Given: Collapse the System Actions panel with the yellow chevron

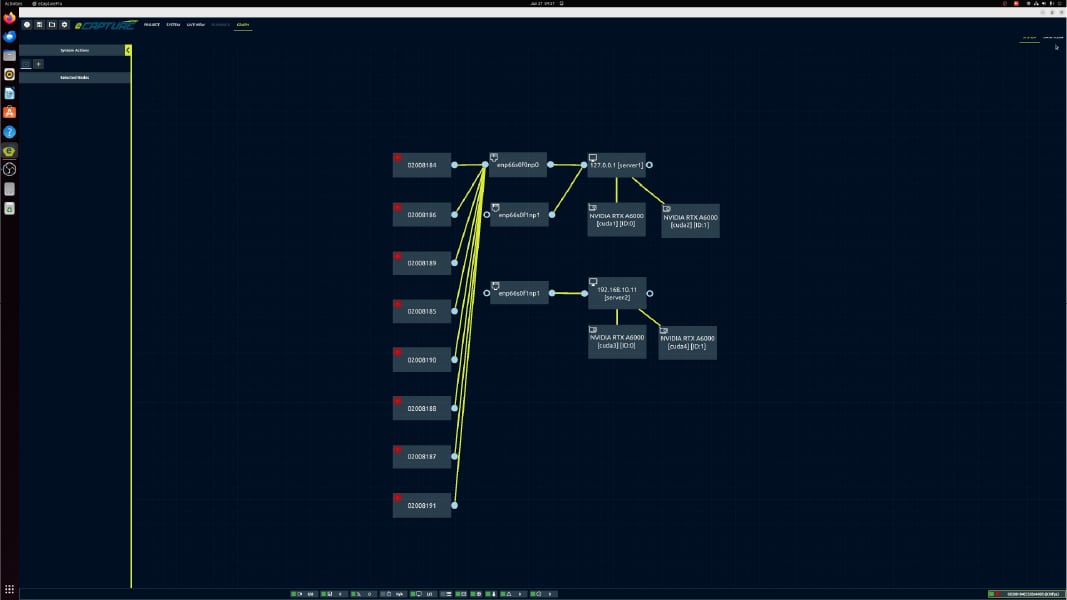Looking at the screenshot, I should click(128, 50).
